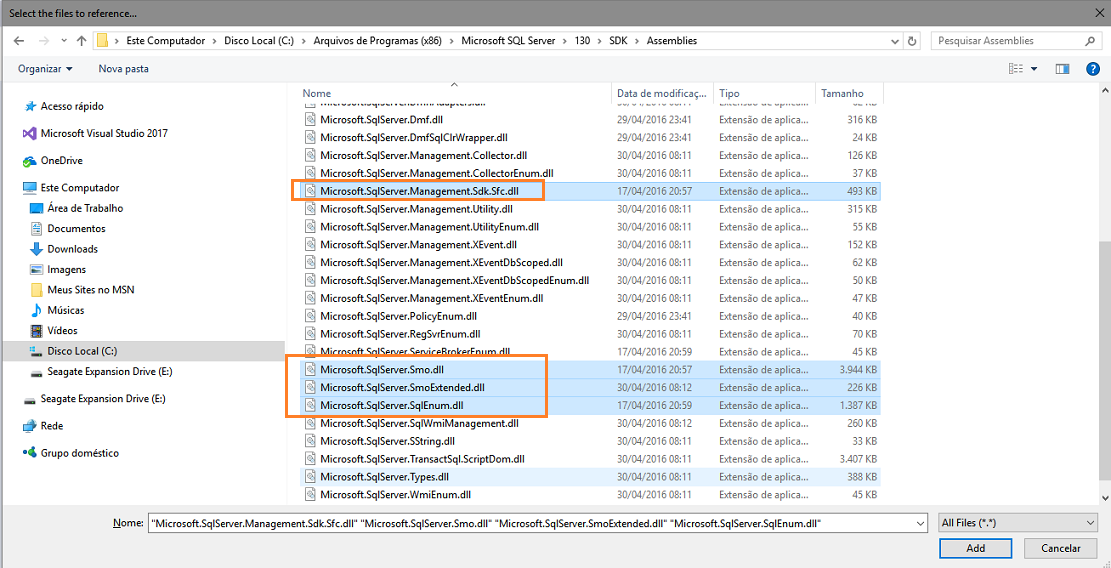1111x568 pixels.
Task: Select Acesso rápido in sidebar
Action: click(72, 106)
